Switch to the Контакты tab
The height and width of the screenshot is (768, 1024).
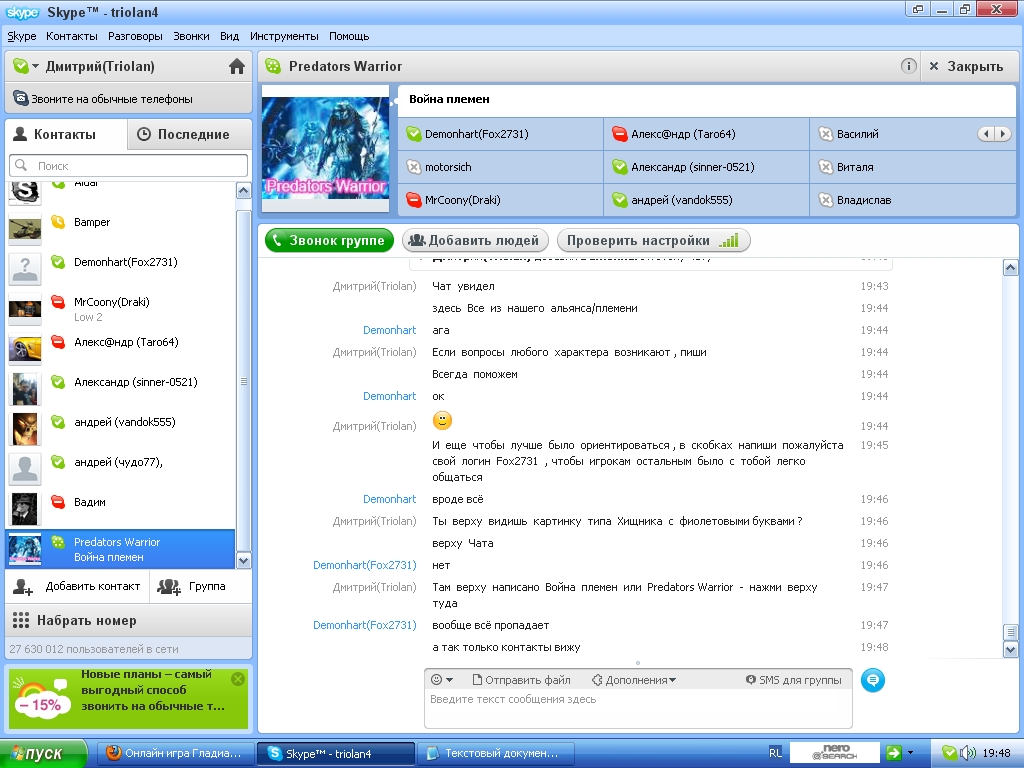pyautogui.click(x=65, y=135)
